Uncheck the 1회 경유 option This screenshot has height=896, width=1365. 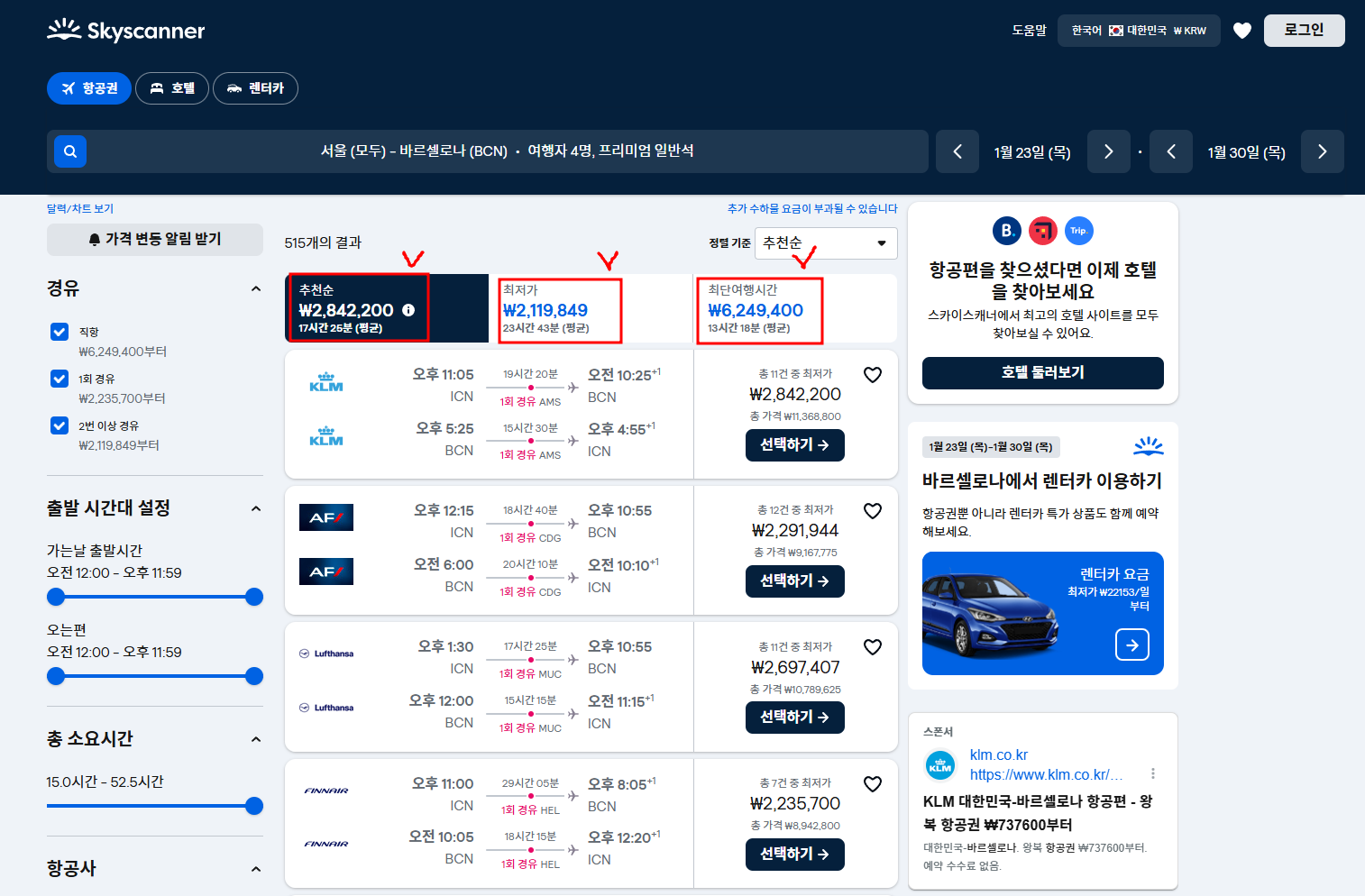59,378
